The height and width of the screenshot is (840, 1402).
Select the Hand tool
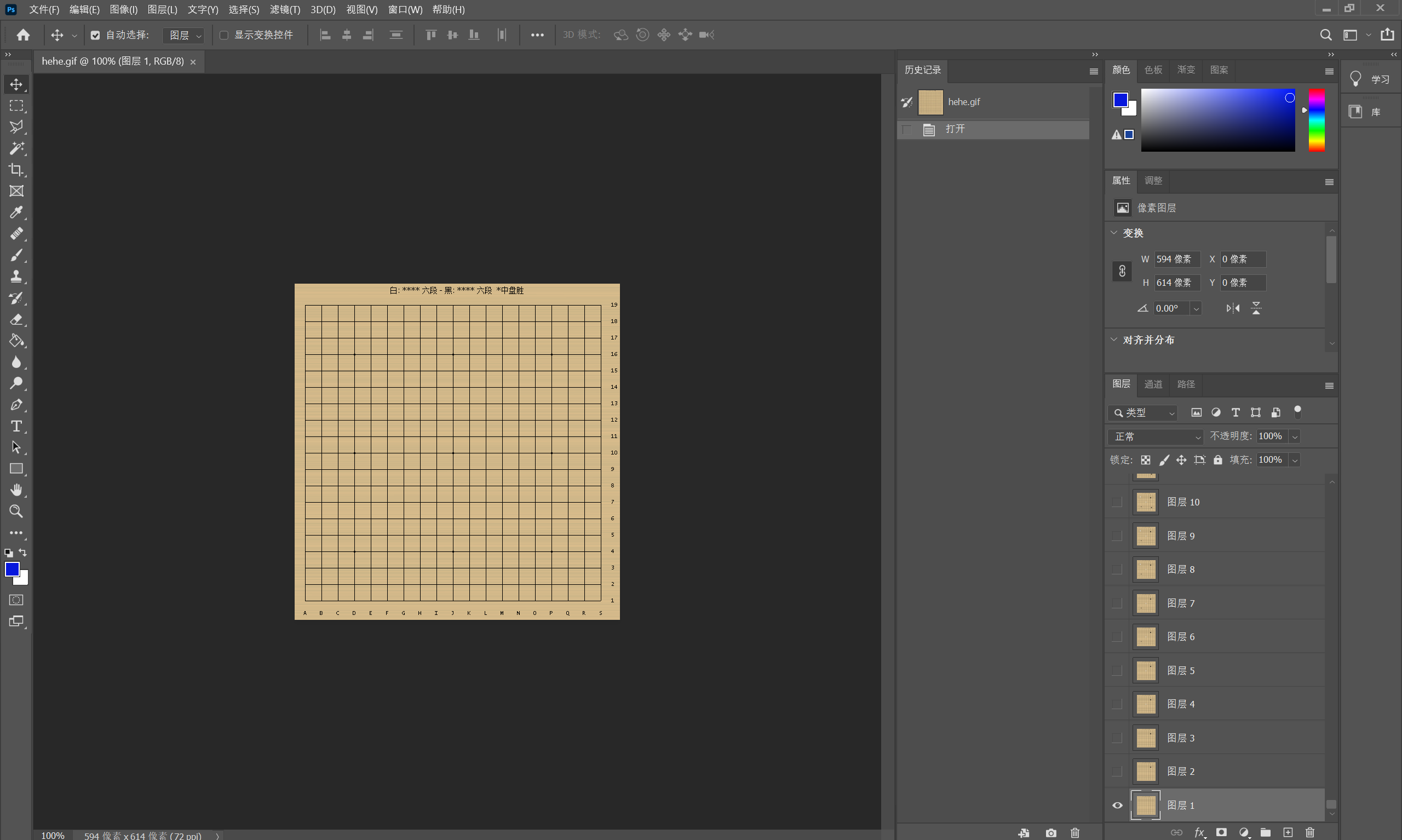point(16,490)
